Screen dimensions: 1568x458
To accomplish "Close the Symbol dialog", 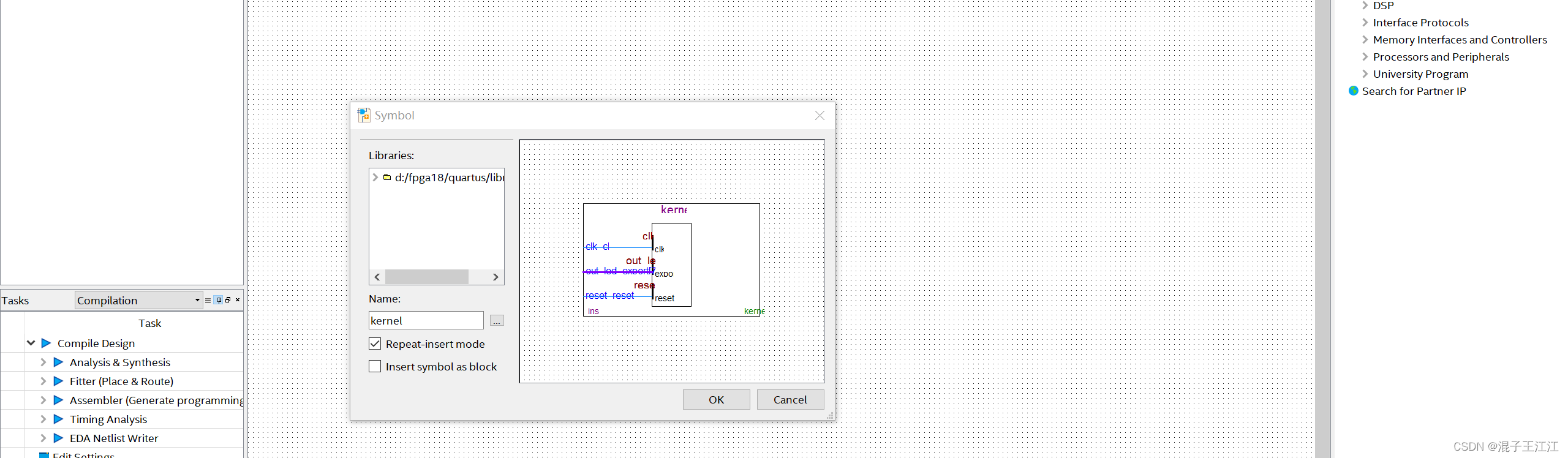I will [x=820, y=115].
